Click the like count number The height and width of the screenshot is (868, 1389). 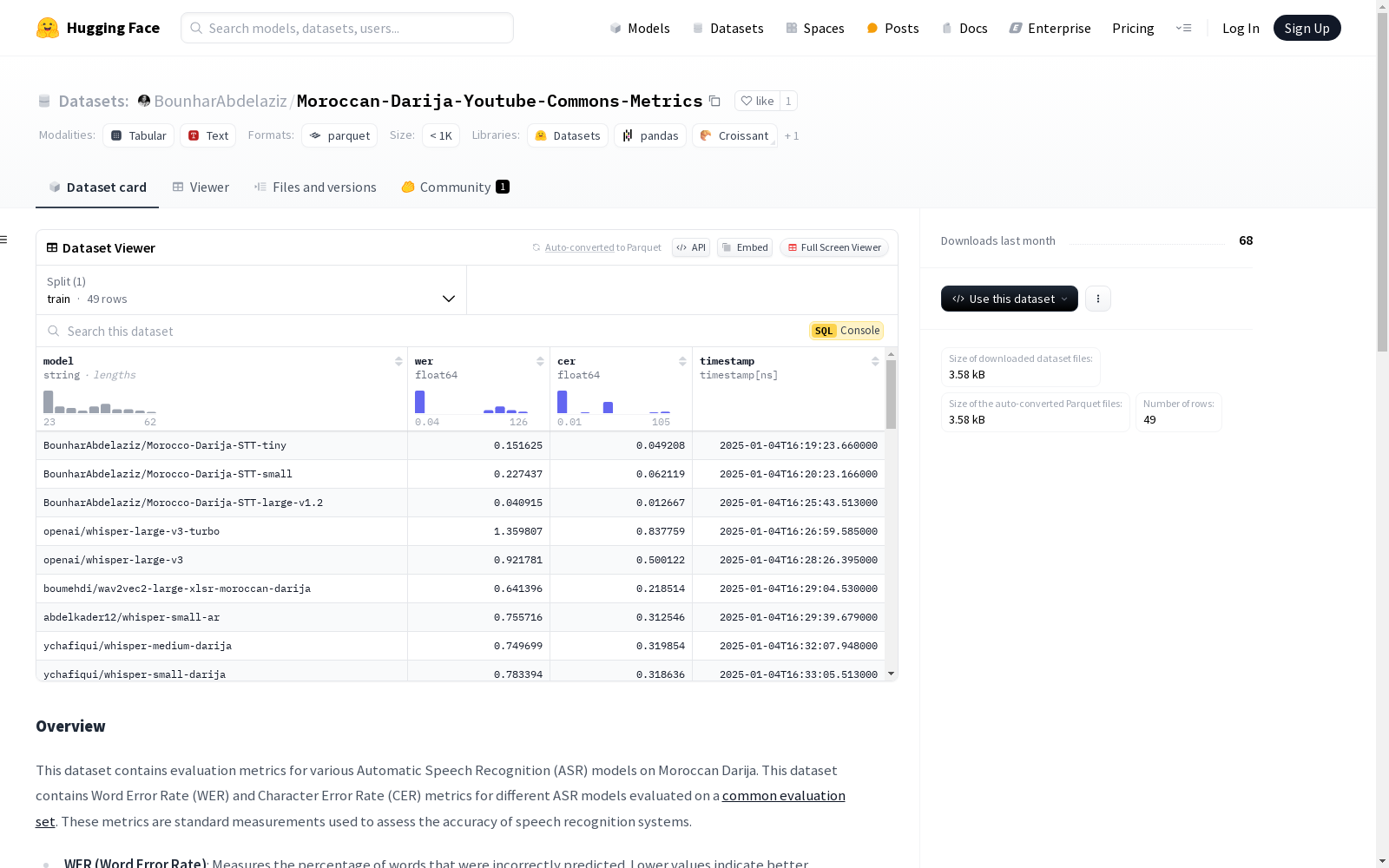(788, 101)
